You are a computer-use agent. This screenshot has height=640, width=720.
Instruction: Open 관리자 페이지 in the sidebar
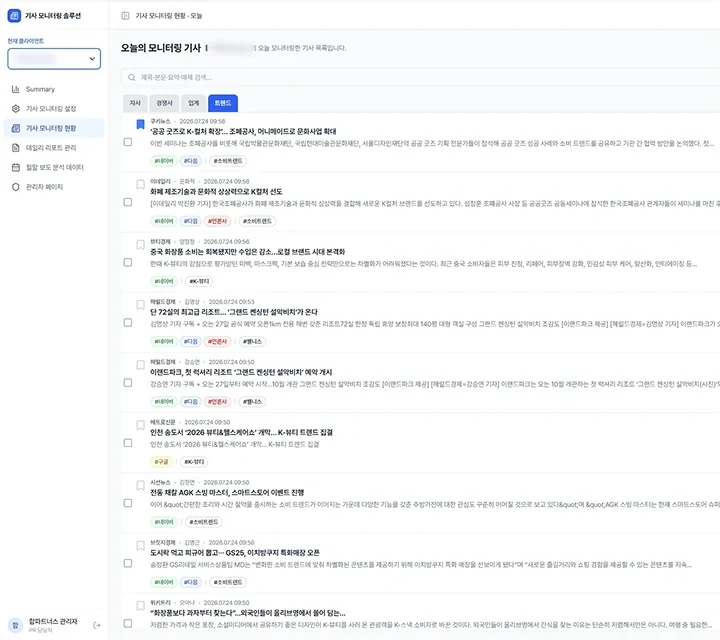click(54, 187)
